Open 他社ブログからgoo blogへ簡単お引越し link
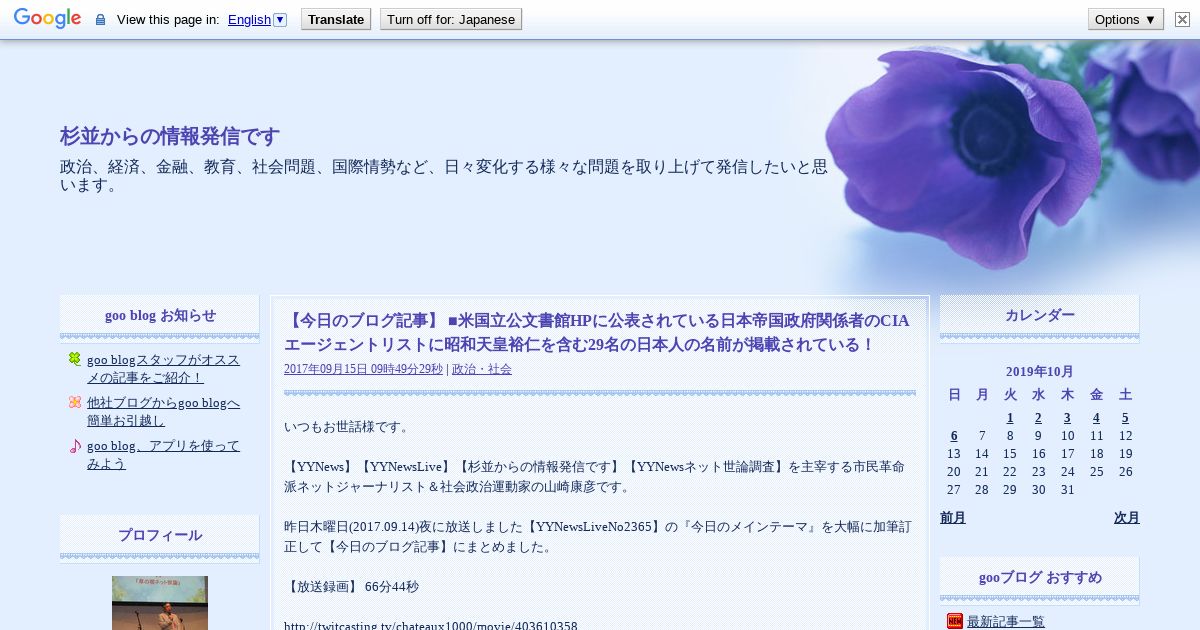 [163, 411]
